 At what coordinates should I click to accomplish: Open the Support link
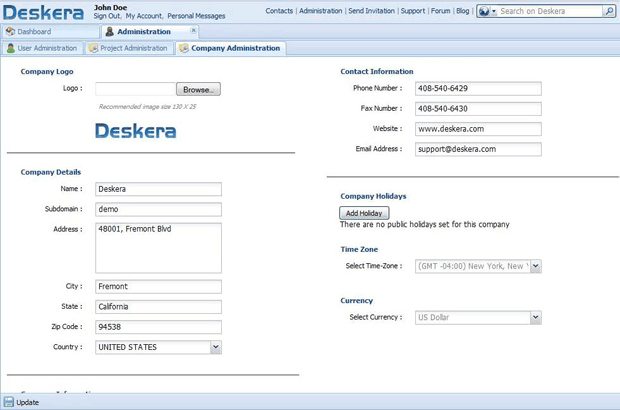coord(413,11)
